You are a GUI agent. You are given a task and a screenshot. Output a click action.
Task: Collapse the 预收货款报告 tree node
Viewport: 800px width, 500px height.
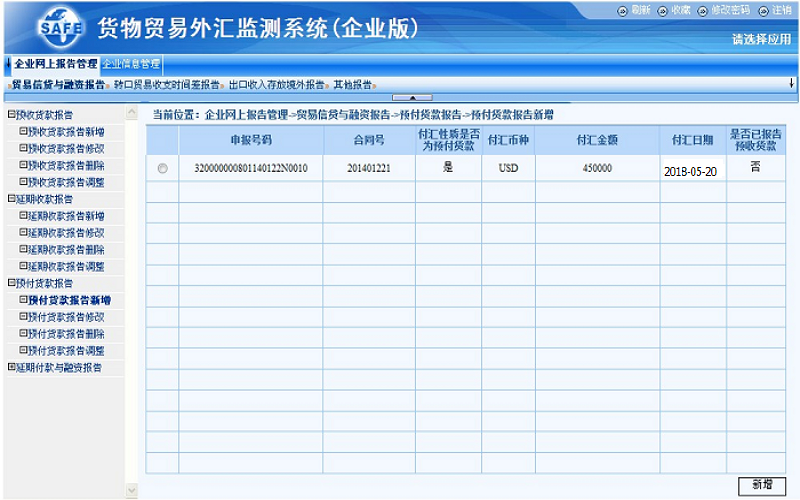tap(11, 115)
